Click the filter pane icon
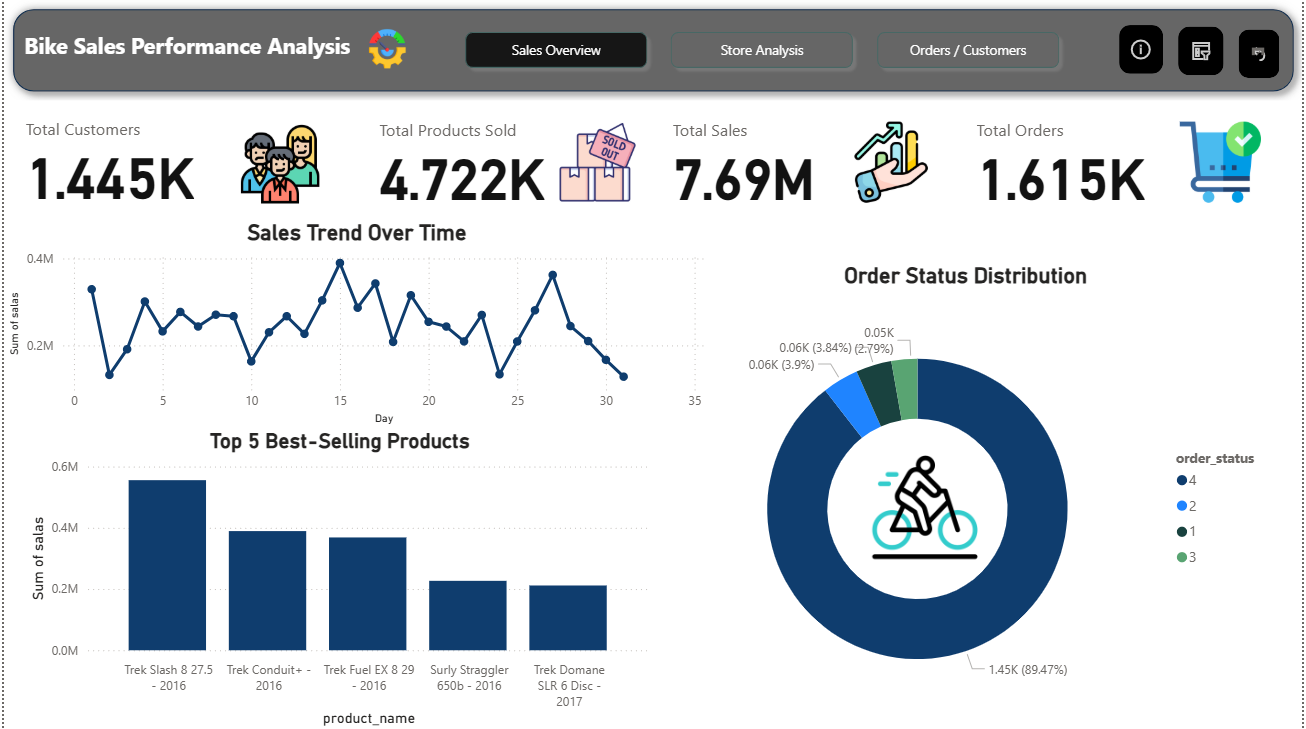The height and width of the screenshot is (729, 1306). (1200, 50)
